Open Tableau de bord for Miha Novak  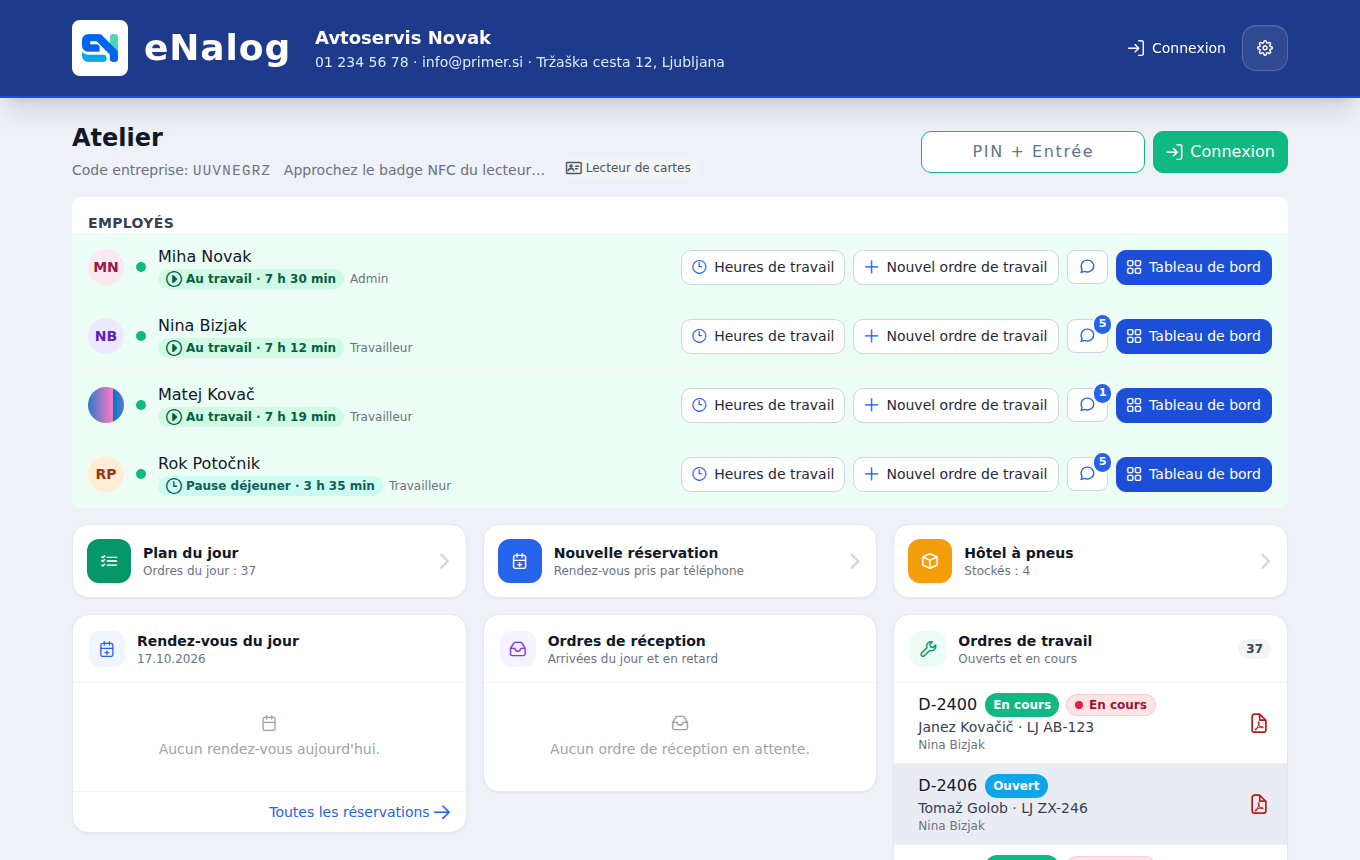coord(1194,267)
